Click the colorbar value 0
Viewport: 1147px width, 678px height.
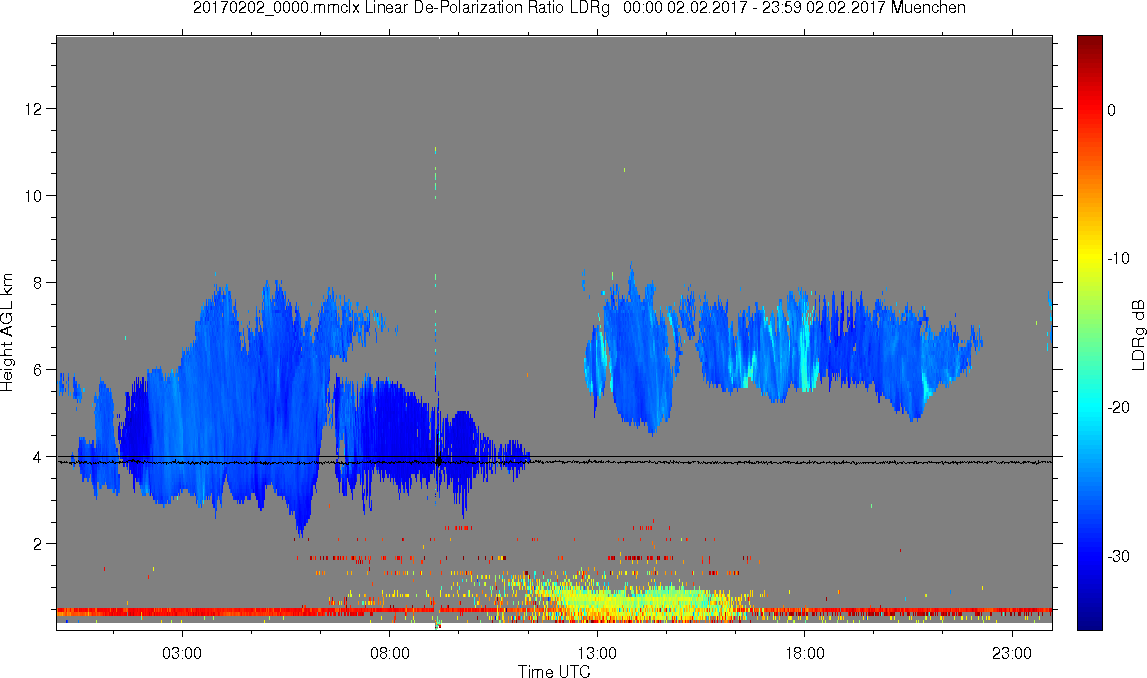point(1112,110)
